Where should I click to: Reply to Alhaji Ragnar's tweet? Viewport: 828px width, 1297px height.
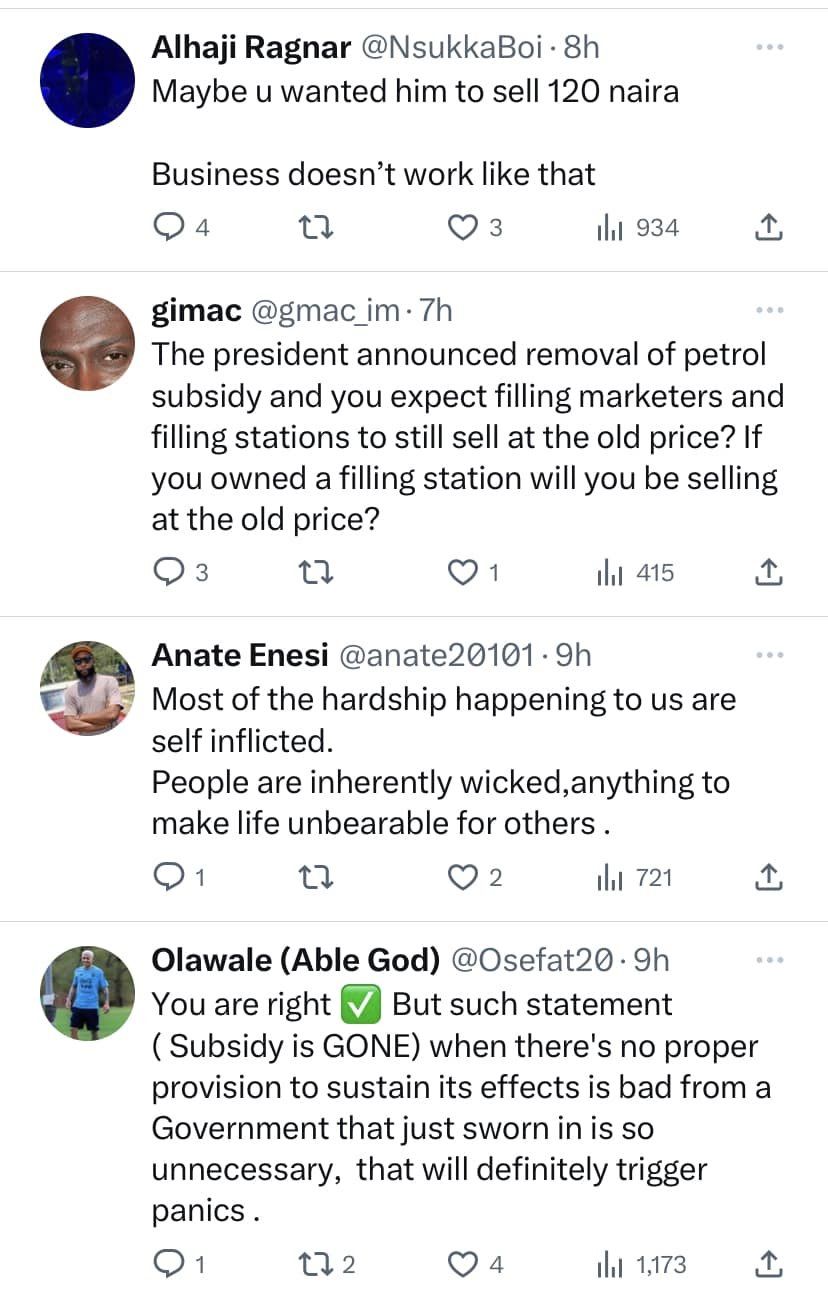coord(167,228)
